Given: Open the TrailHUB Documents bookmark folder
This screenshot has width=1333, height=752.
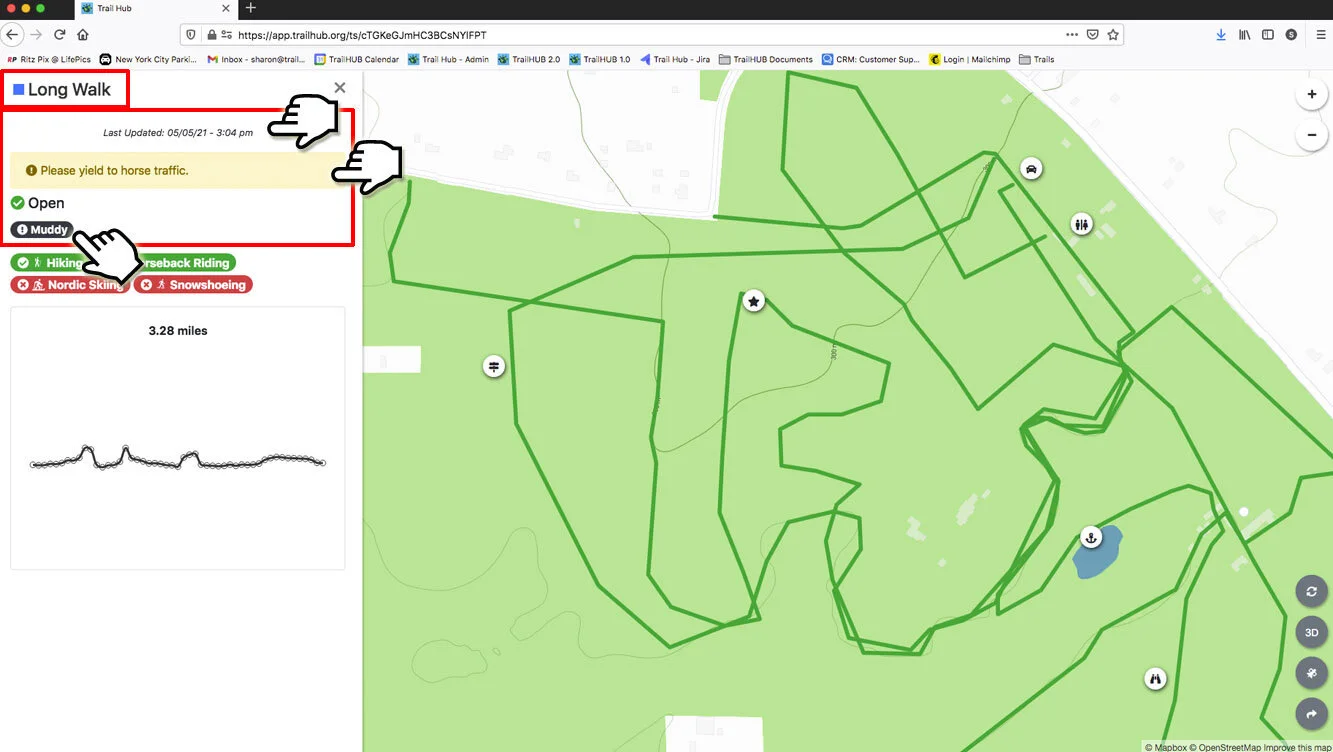Looking at the screenshot, I should click(766, 59).
